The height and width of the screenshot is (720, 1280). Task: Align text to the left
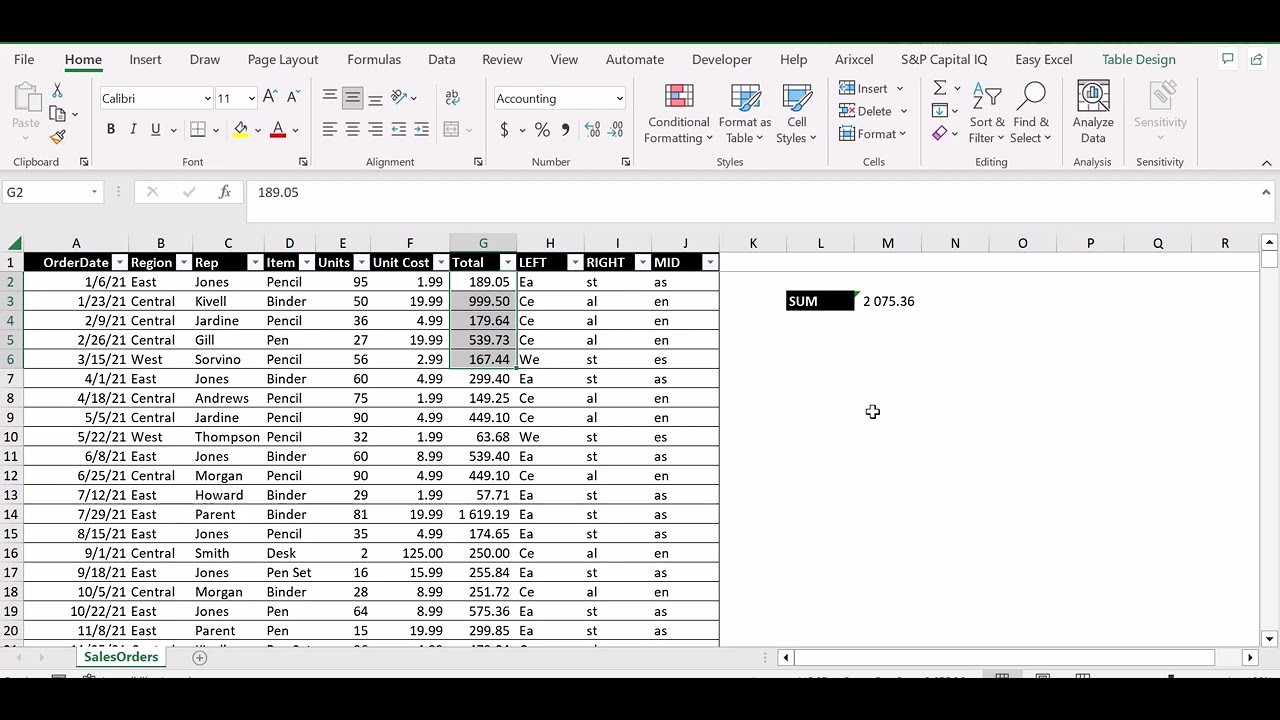click(x=330, y=129)
